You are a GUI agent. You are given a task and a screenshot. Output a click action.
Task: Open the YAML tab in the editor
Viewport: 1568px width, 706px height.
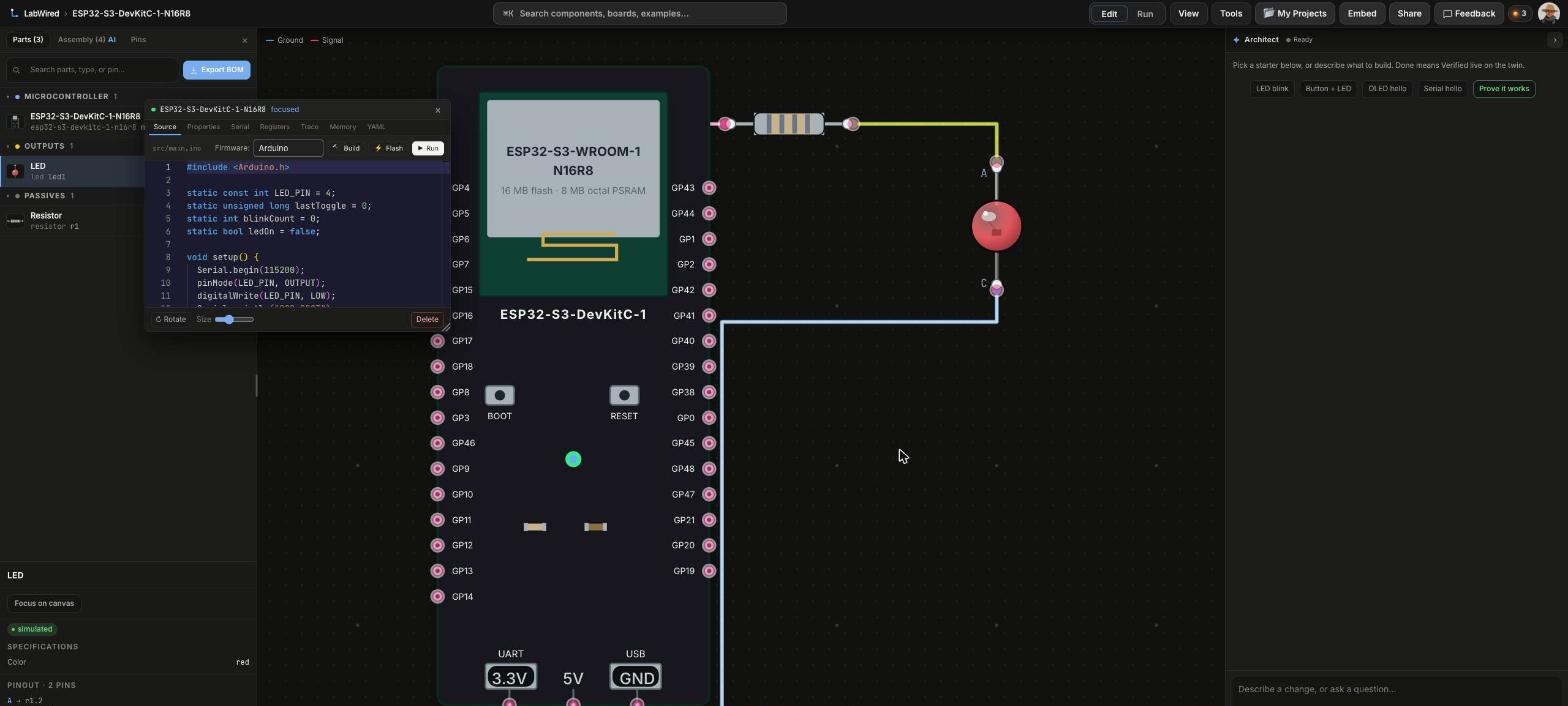point(376,127)
